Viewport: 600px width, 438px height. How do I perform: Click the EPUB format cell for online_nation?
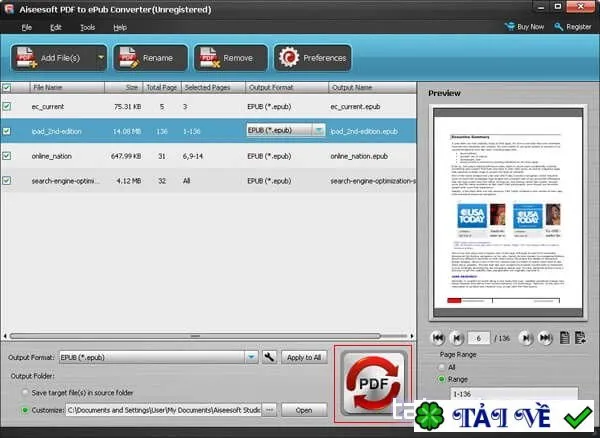pos(269,156)
